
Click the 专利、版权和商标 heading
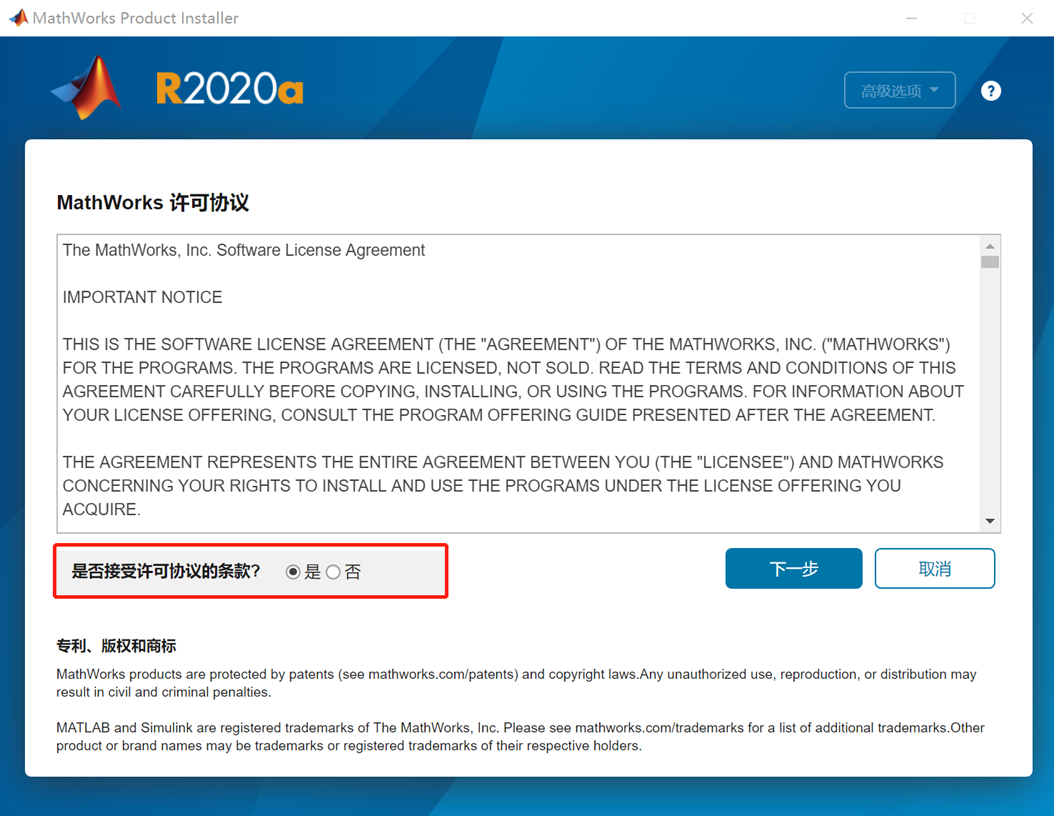[116, 646]
